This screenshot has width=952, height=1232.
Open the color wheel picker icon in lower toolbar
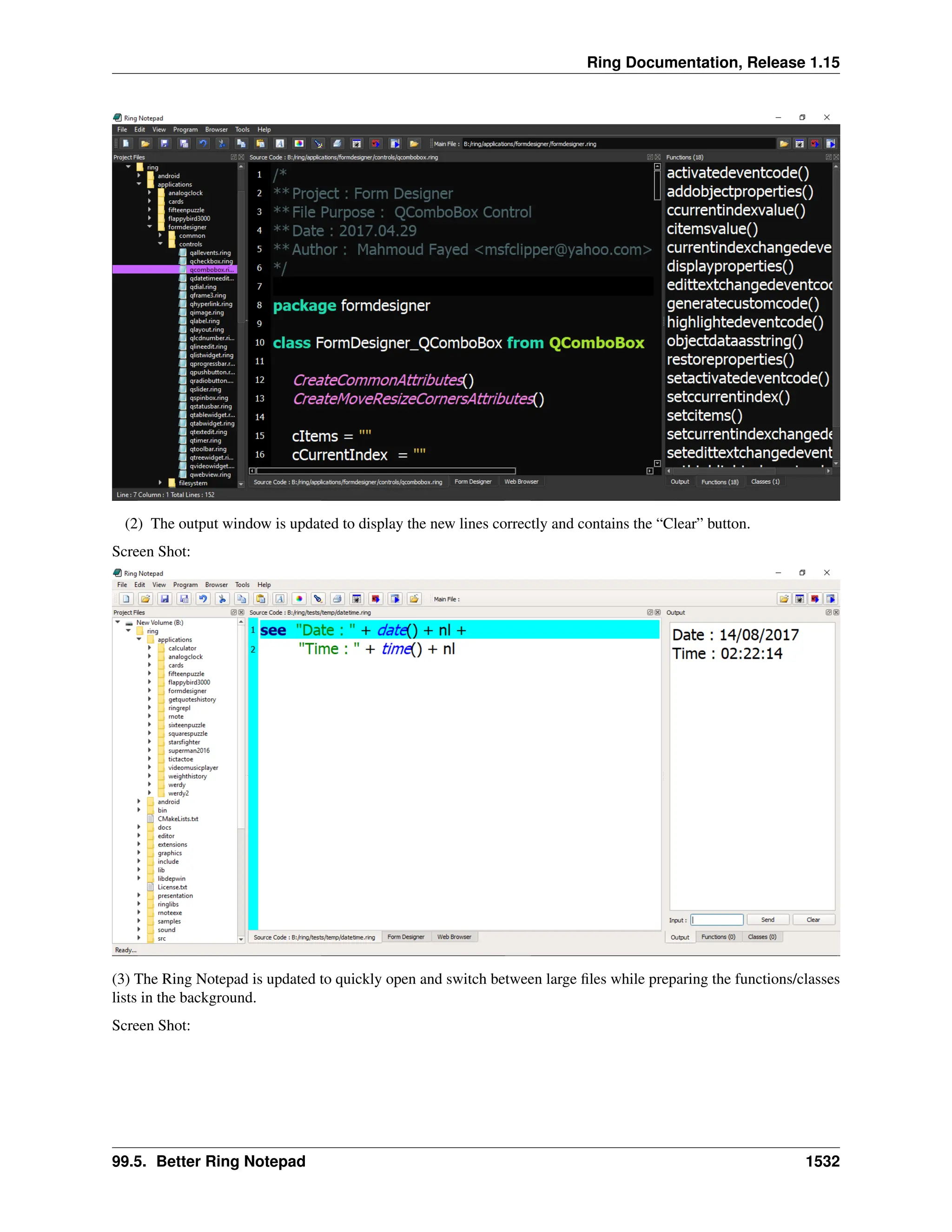(x=299, y=599)
